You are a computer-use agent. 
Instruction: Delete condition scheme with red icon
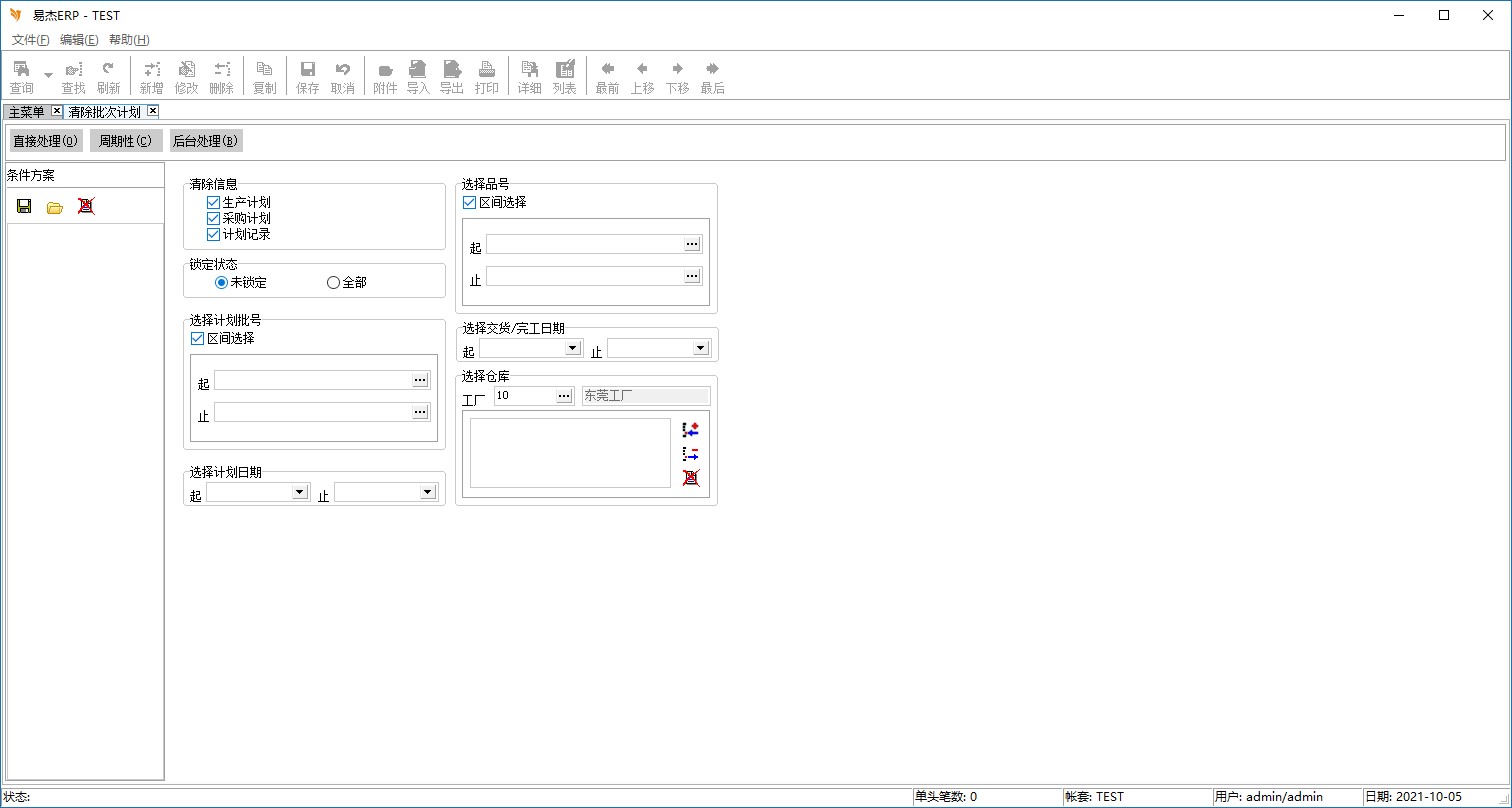[86, 206]
